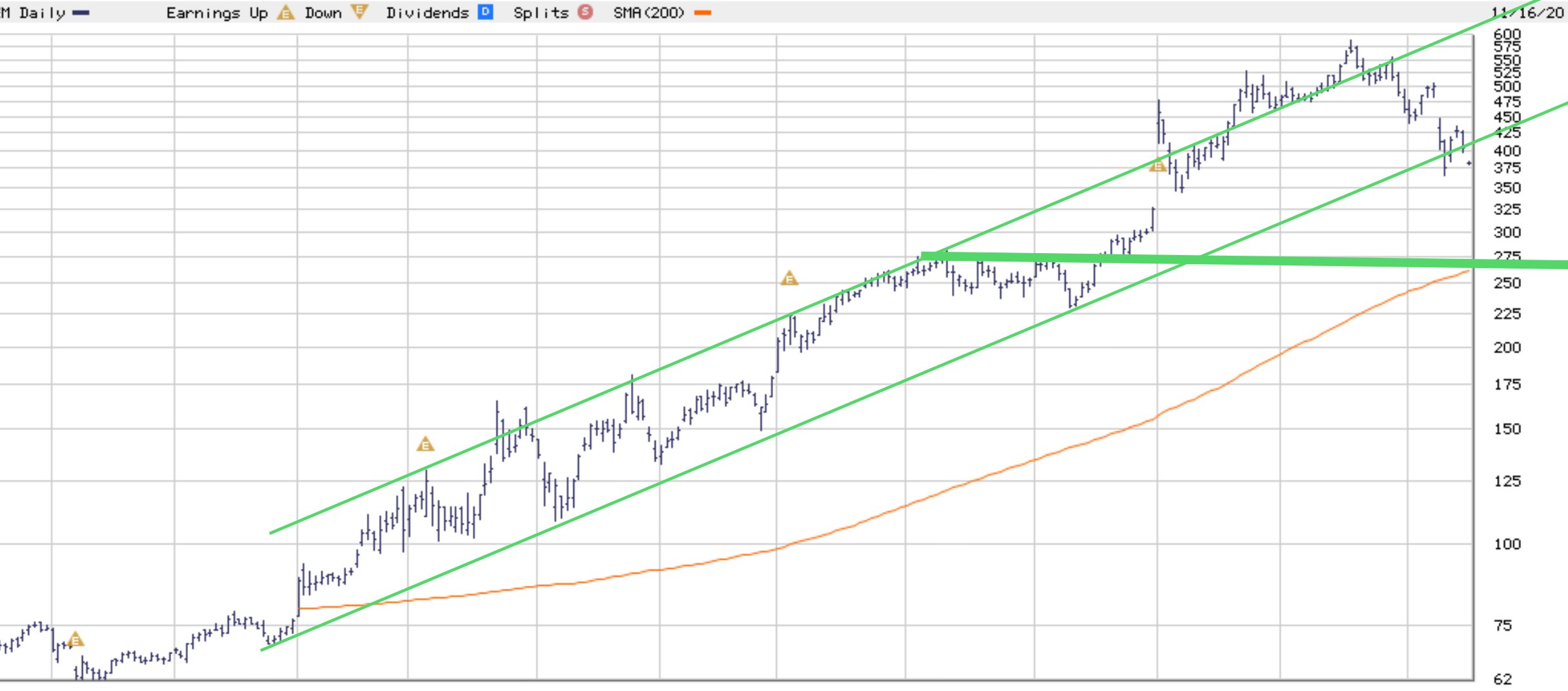Click the Dividends legend text
Viewport: 1568px width, 691px height.
(427, 12)
